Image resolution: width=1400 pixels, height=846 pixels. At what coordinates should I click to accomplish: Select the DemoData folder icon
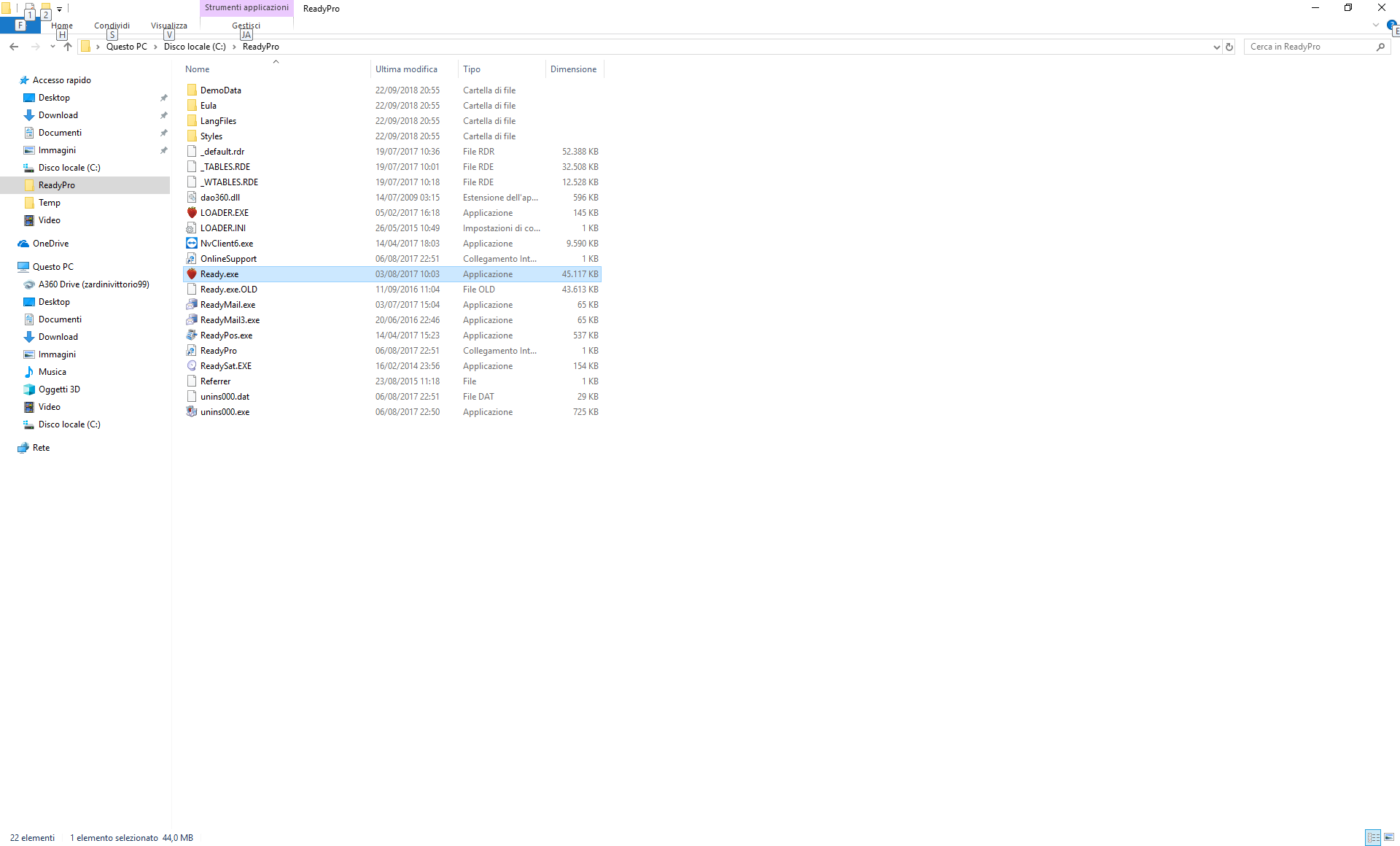click(x=192, y=90)
